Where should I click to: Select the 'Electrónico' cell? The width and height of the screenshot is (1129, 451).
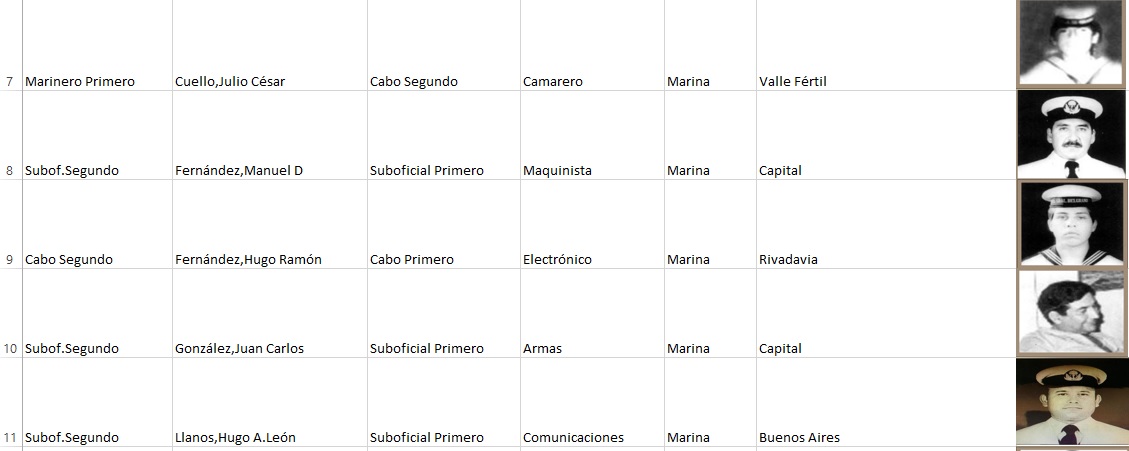pos(557,260)
